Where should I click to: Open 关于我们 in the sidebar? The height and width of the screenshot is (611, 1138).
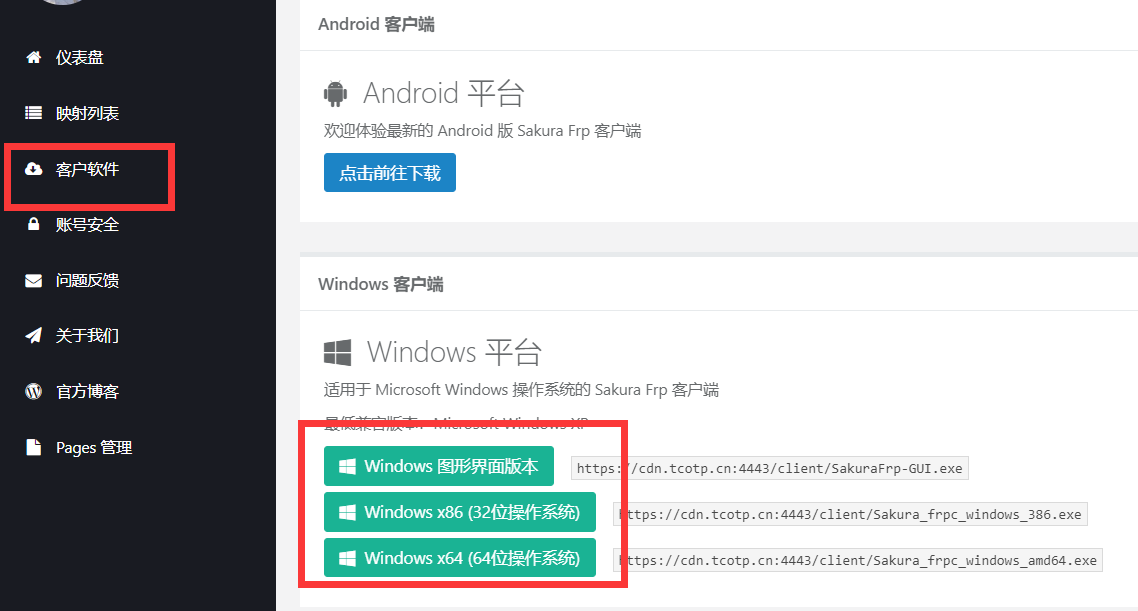click(88, 335)
